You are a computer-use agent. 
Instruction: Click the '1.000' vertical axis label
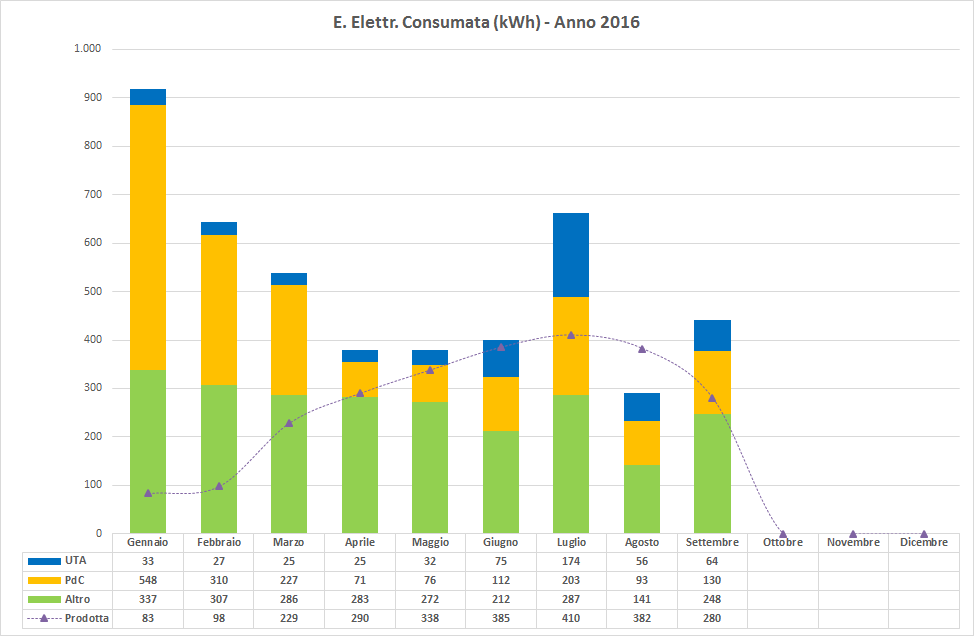87,49
